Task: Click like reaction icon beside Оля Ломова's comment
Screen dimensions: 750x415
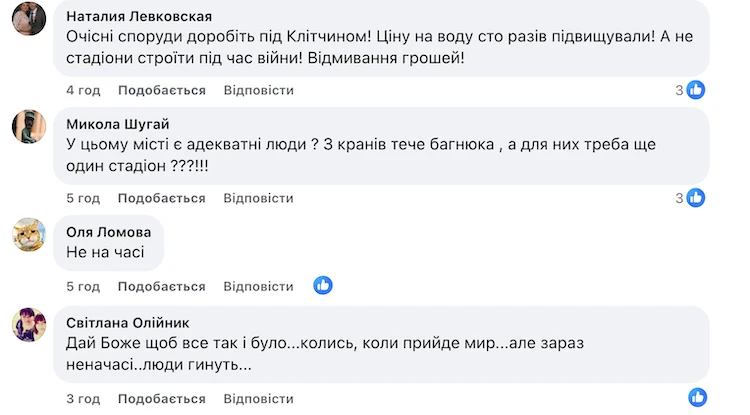Action: pyautogui.click(x=322, y=286)
